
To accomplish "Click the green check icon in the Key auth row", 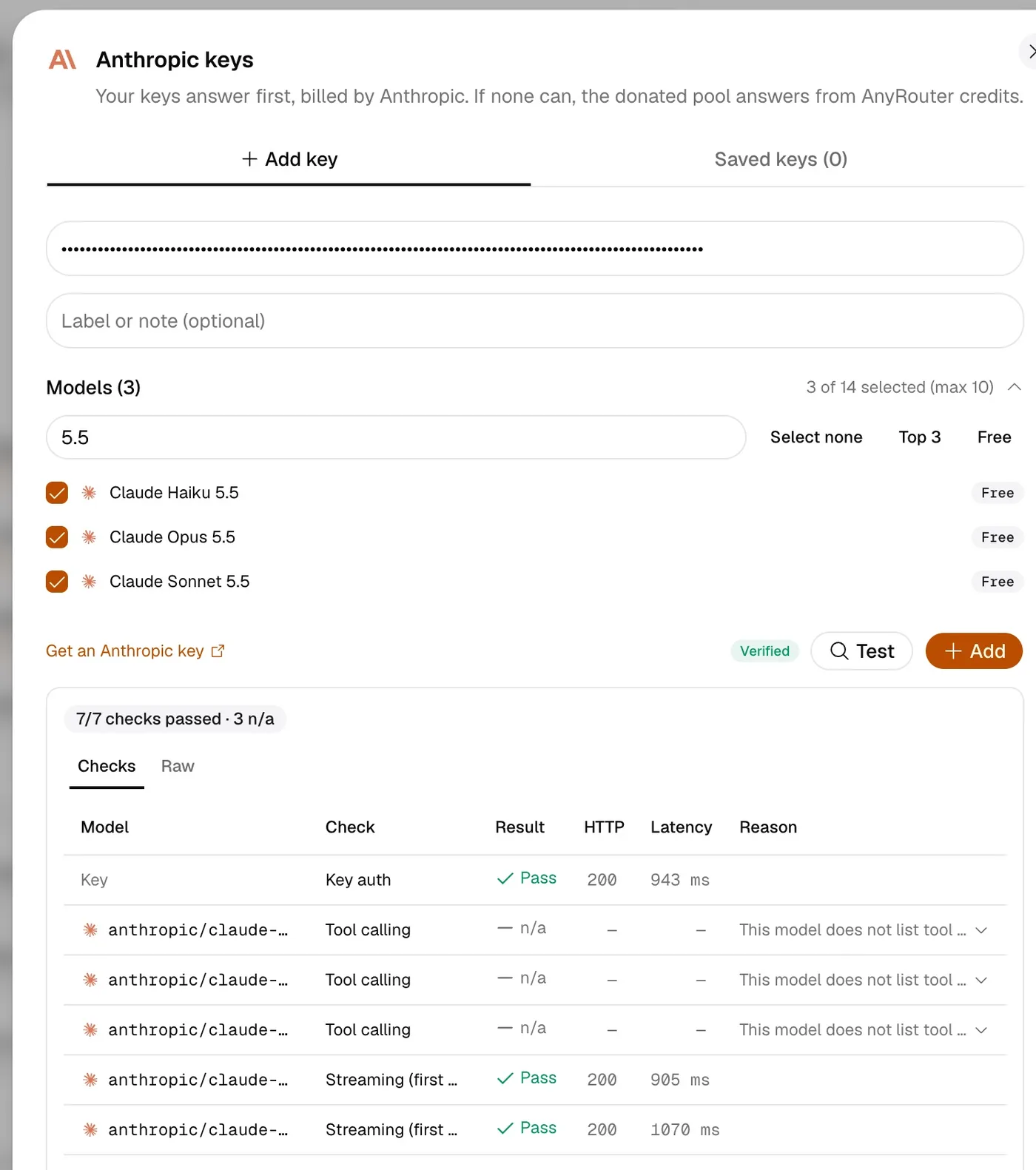I will [505, 878].
